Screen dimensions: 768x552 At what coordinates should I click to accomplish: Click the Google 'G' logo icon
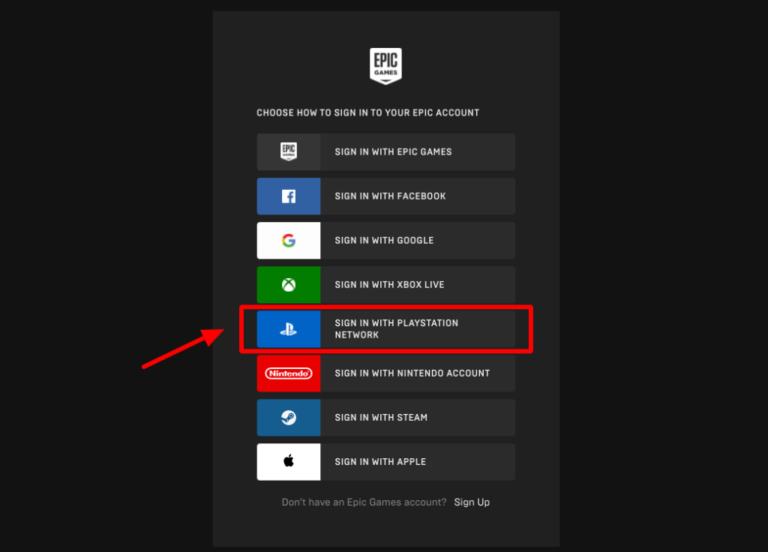click(288, 240)
